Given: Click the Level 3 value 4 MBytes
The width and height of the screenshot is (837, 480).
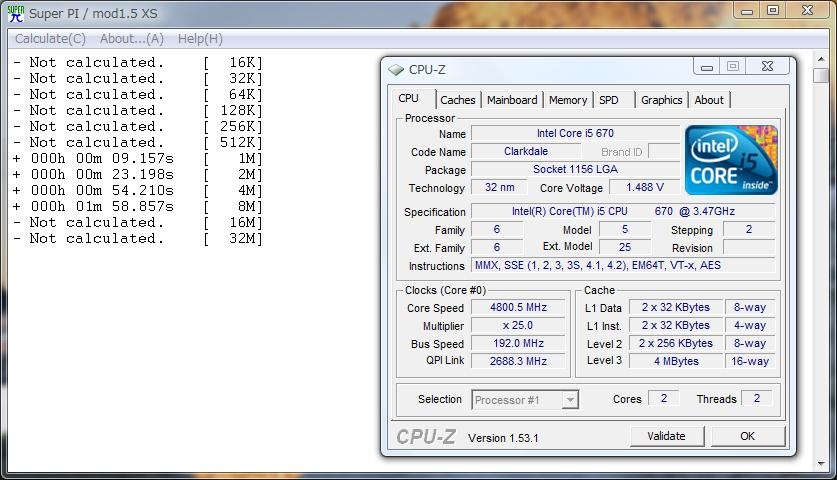Looking at the screenshot, I should click(x=676, y=361).
